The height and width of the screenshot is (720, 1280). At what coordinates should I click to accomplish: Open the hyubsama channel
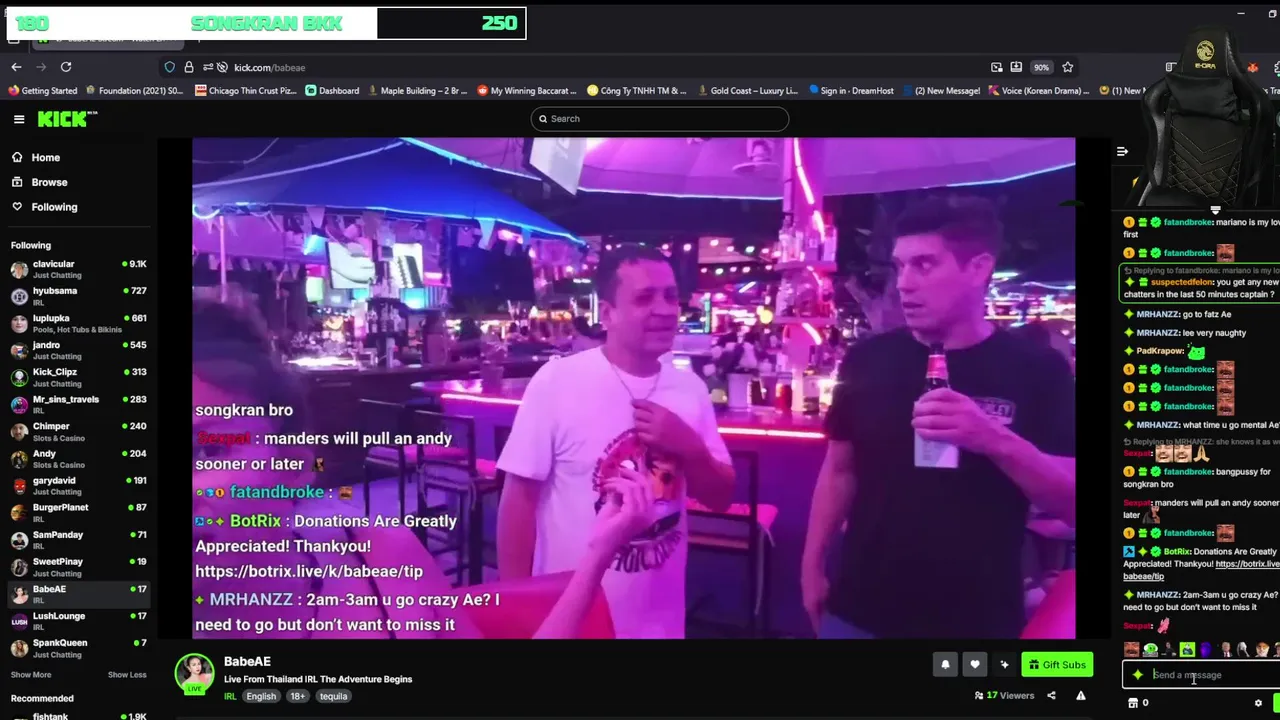tap(78, 295)
